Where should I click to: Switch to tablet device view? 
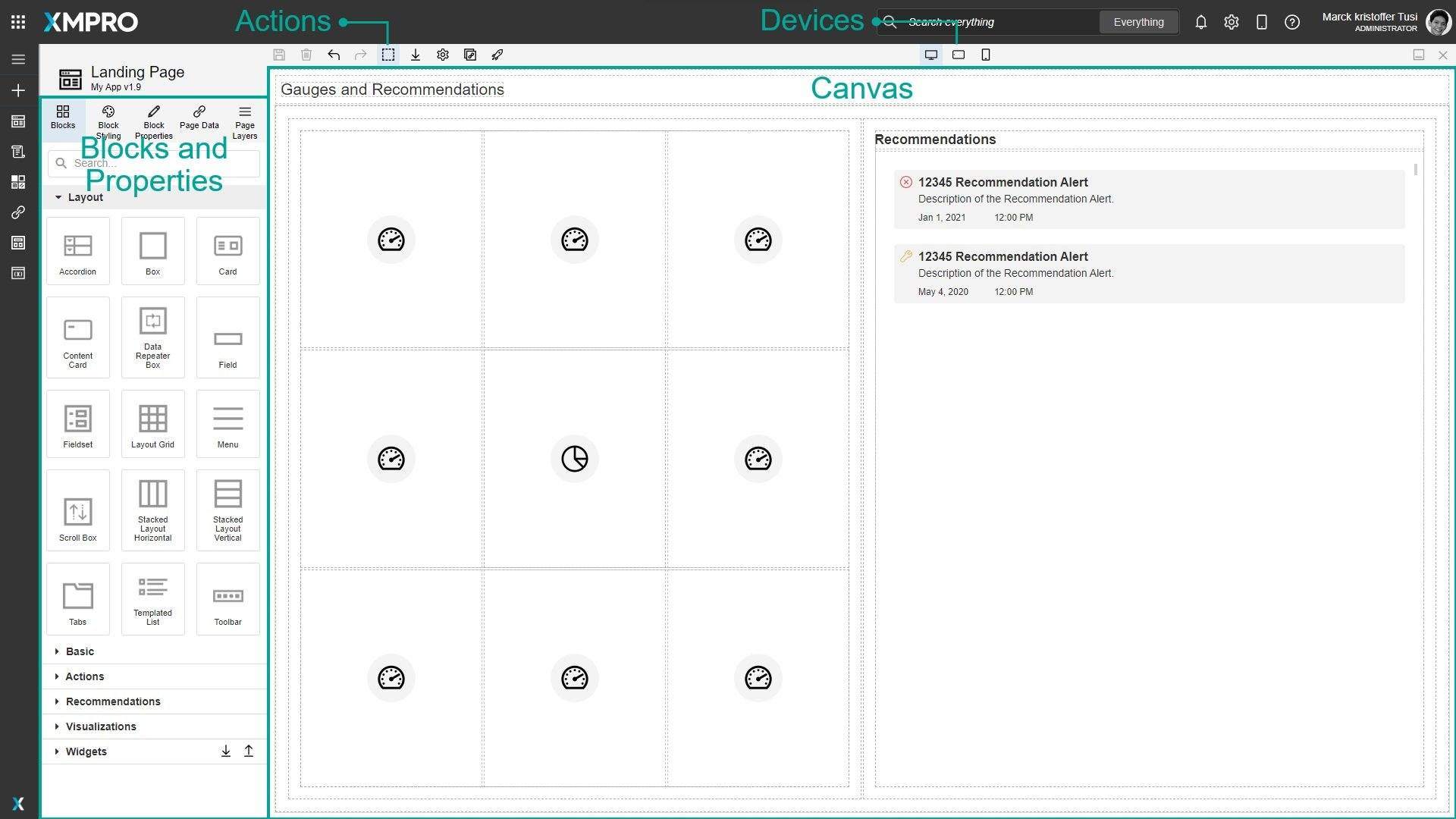tap(959, 55)
